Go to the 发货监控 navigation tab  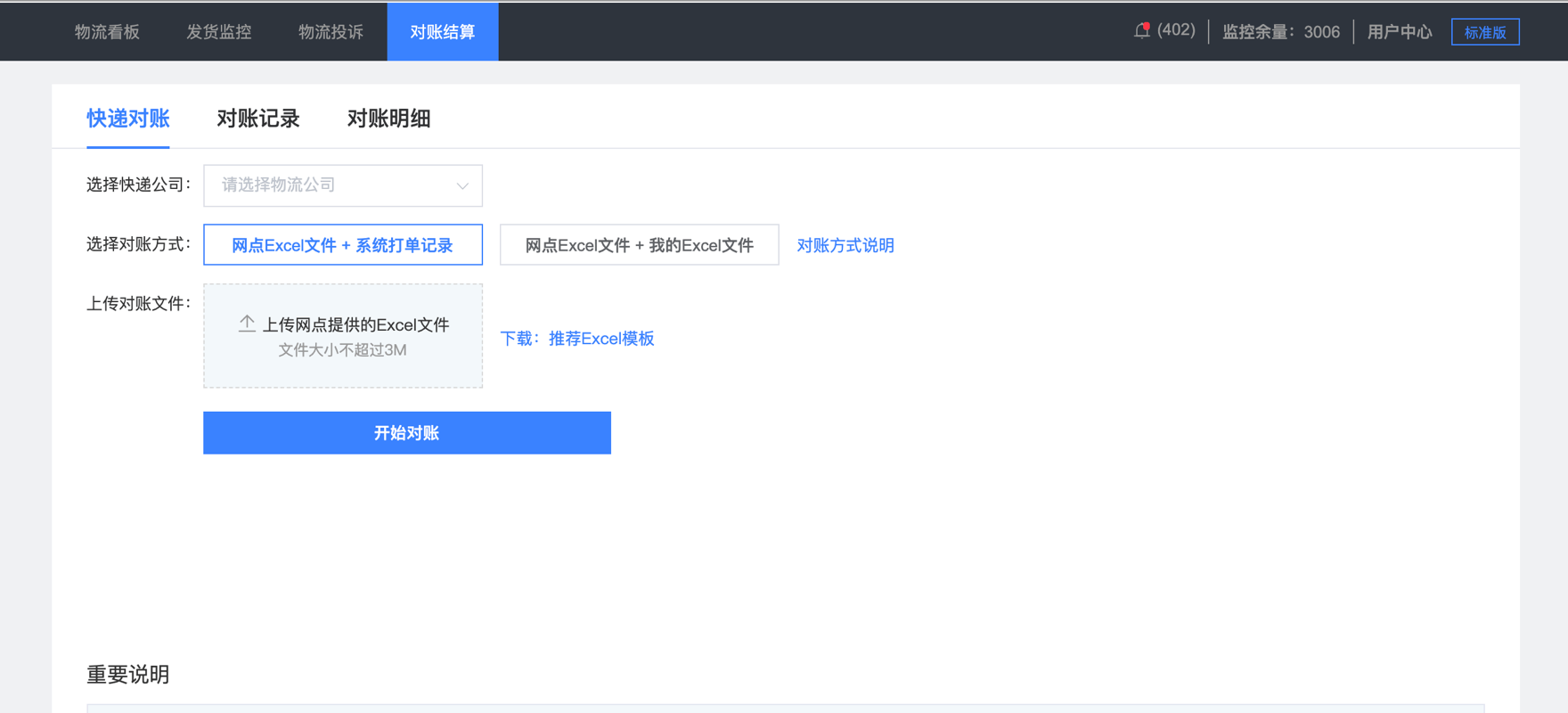(218, 32)
